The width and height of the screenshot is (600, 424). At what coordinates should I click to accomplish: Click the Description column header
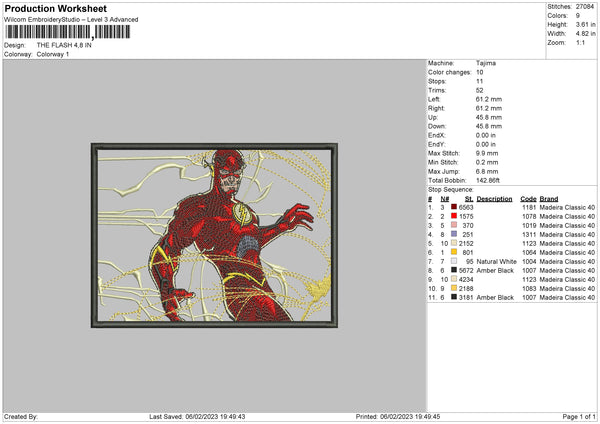[494, 199]
